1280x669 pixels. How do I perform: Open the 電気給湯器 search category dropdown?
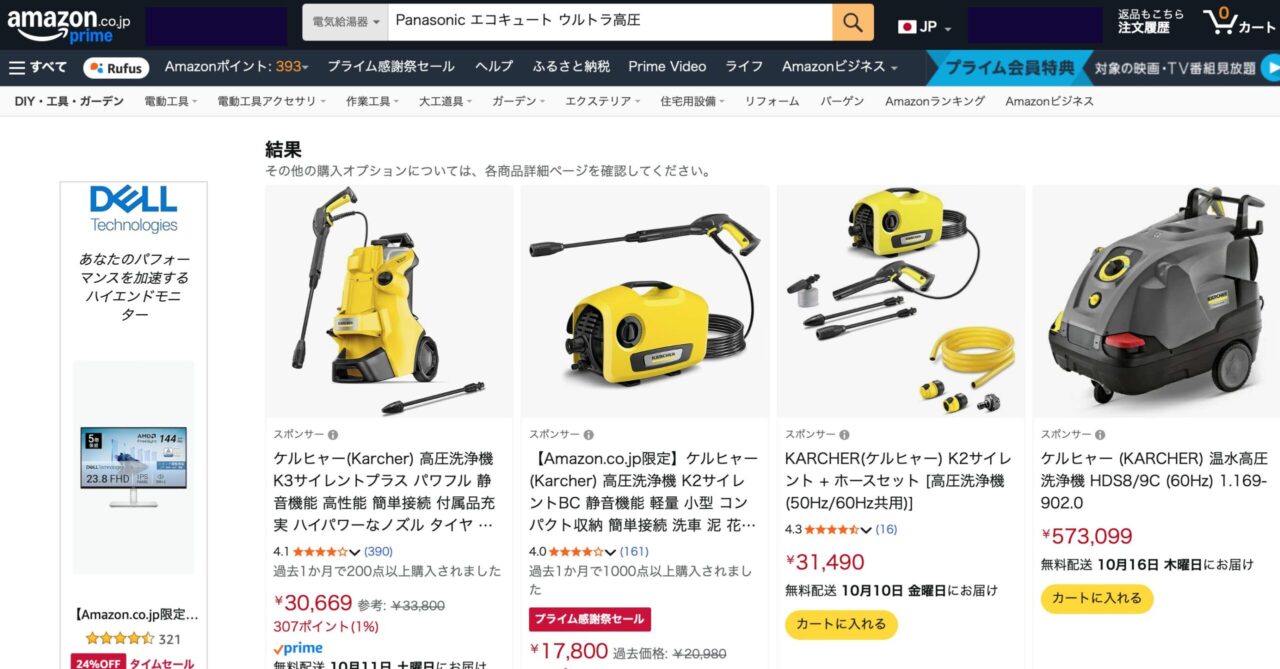(340, 22)
